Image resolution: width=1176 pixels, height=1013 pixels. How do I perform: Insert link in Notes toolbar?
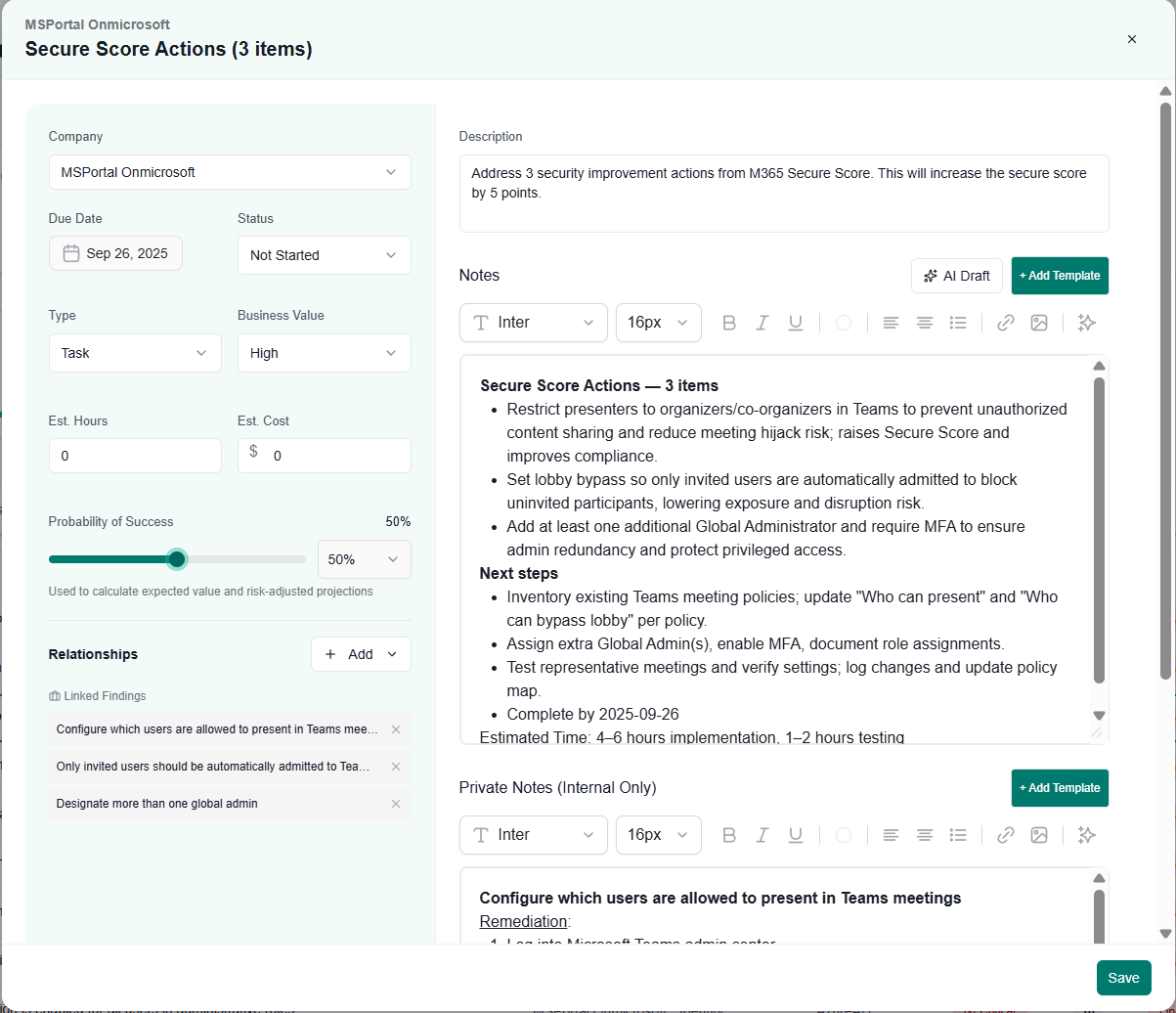(x=1006, y=323)
